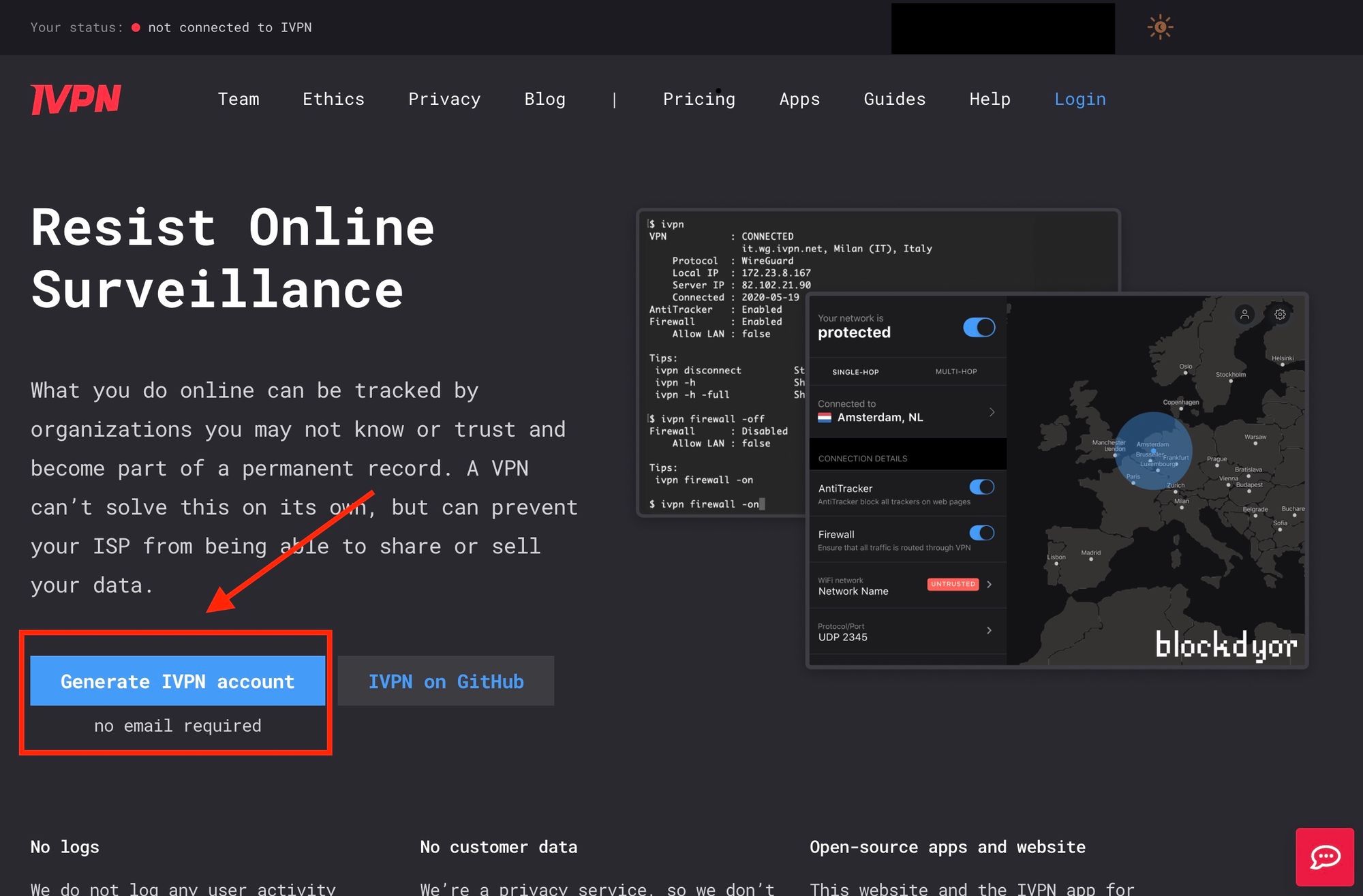This screenshot has height=896, width=1363.
Task: Click the Stockholm city marker on map
Action: (x=1231, y=381)
